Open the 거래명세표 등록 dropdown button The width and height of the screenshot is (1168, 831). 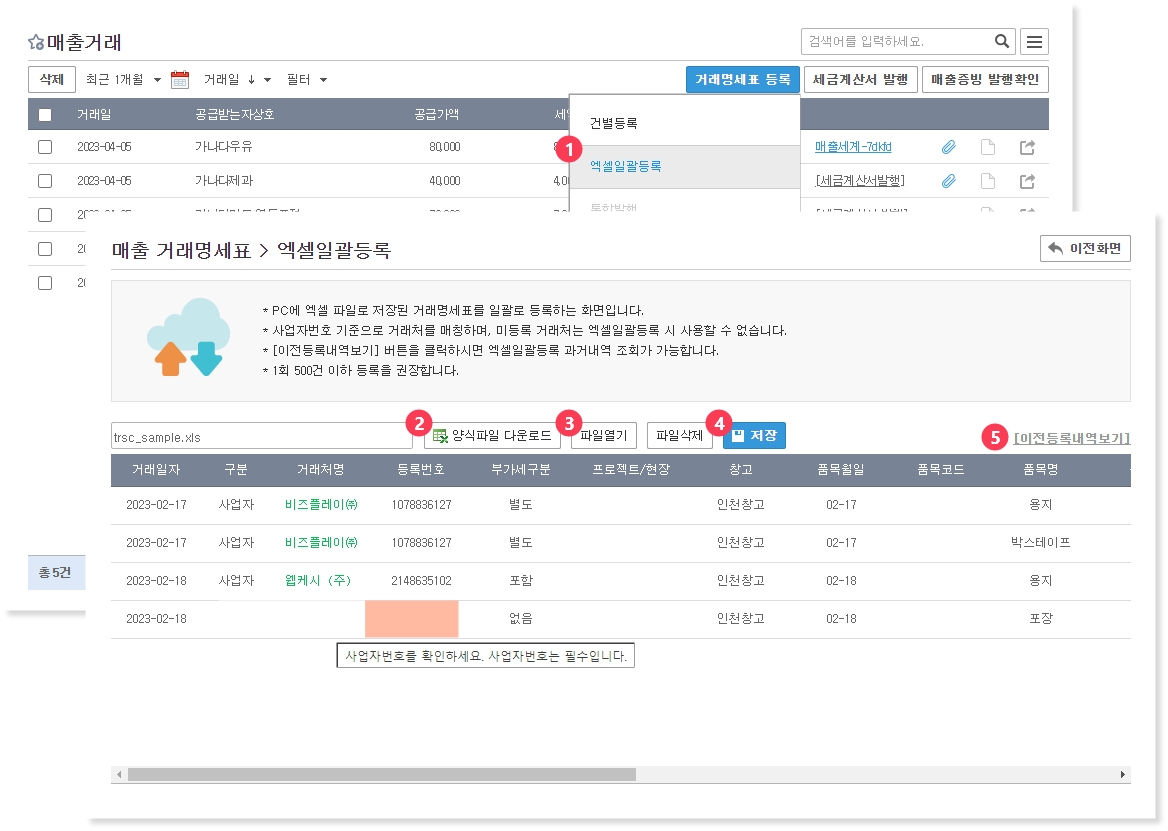[742, 80]
